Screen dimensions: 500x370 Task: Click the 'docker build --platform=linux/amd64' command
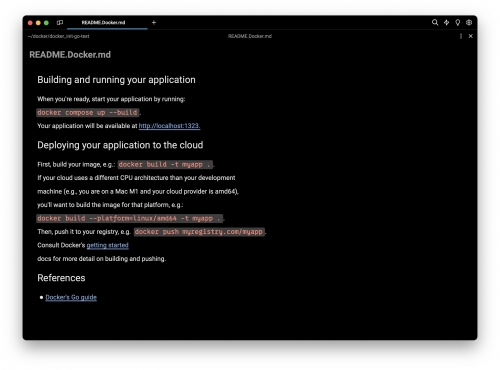click(x=129, y=218)
